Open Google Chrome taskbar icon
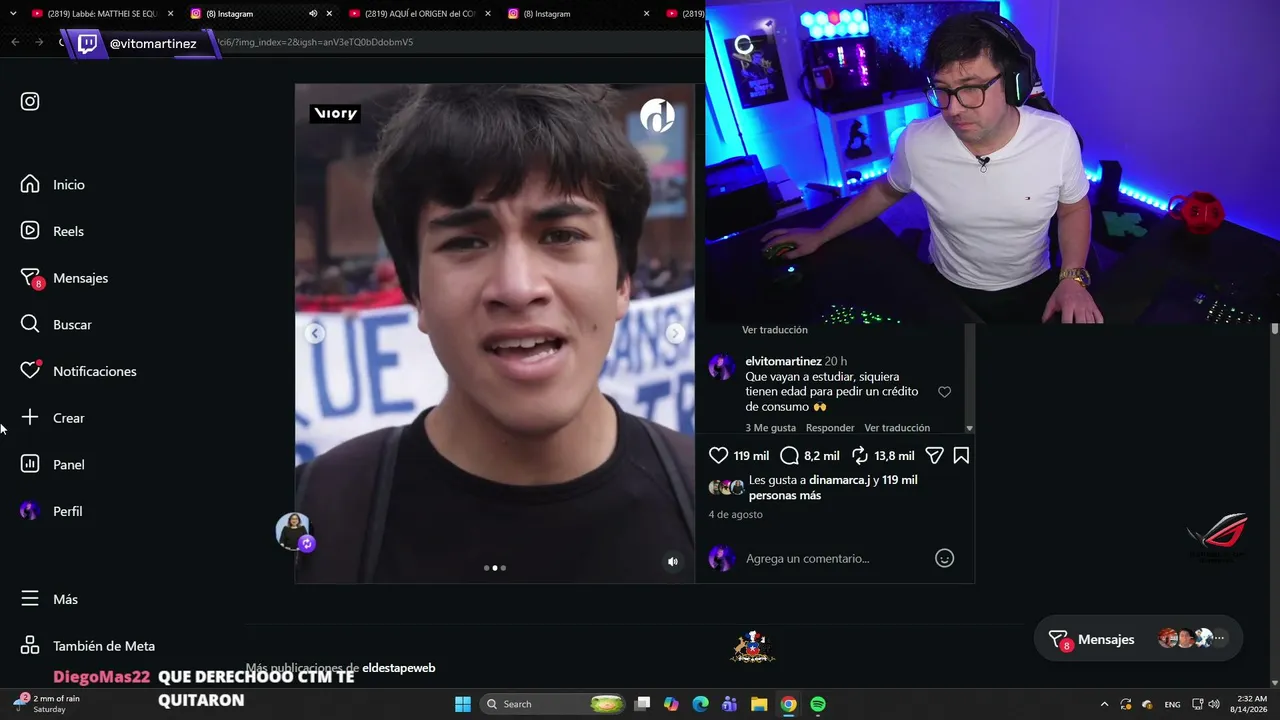Image resolution: width=1280 pixels, height=720 pixels. (x=789, y=704)
